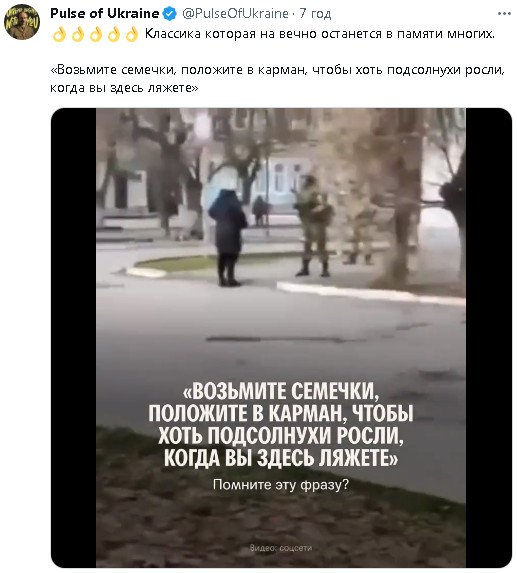Open the Pulse of Ukraine display name
The image size is (517, 573).
pyautogui.click(x=104, y=14)
